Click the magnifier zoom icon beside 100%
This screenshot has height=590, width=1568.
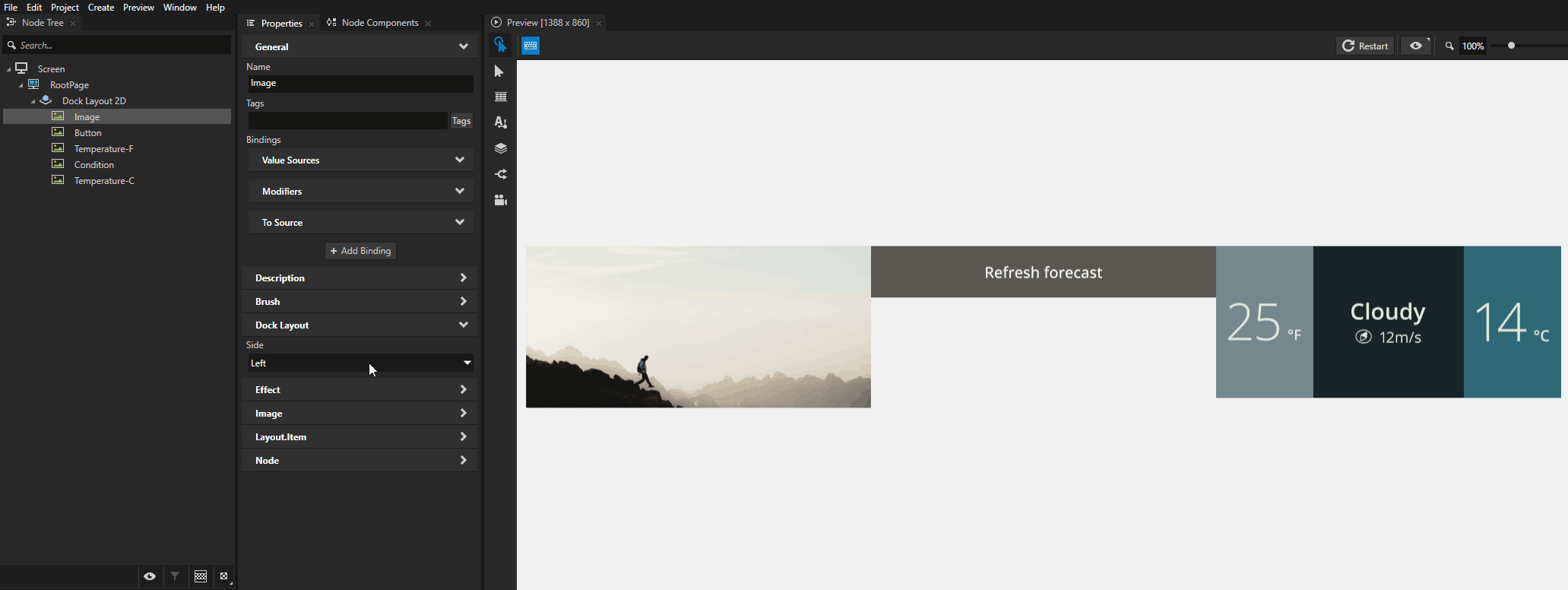(1449, 46)
